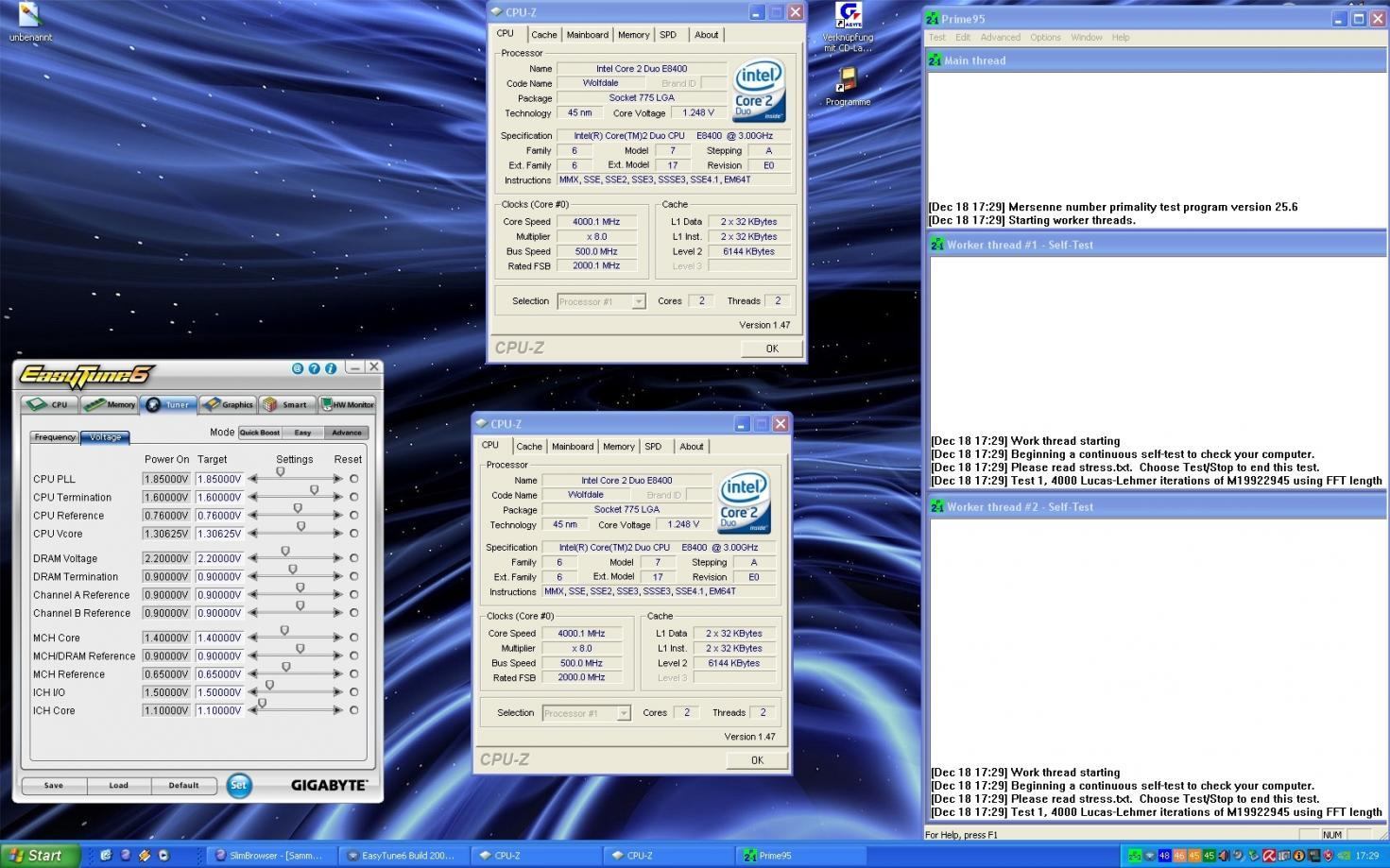Click MCH Core slider left decrease arrow
This screenshot has width=1390, height=868.
252,638
